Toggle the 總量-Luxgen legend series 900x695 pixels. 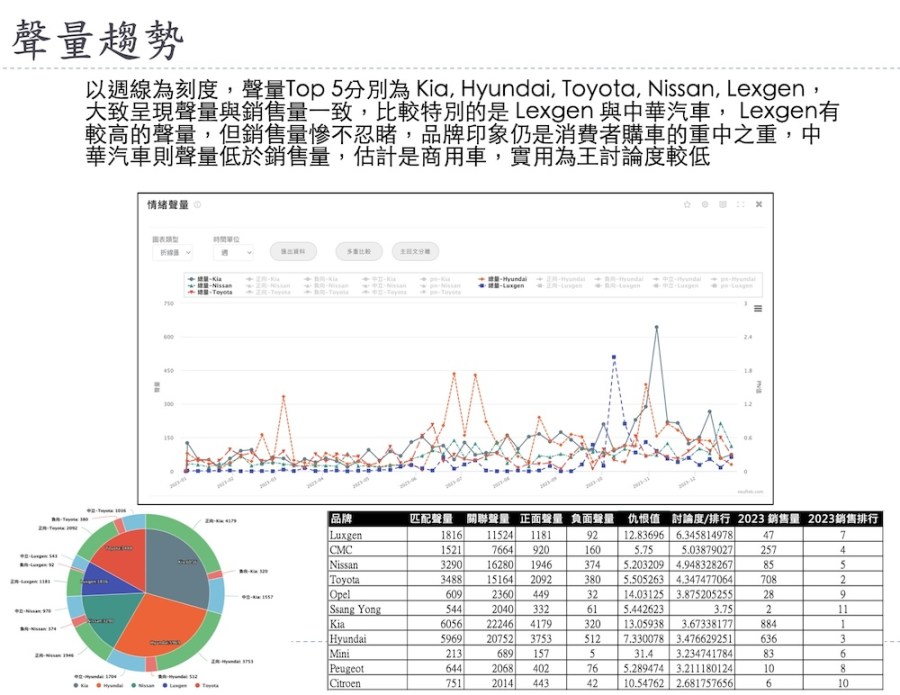pos(501,285)
